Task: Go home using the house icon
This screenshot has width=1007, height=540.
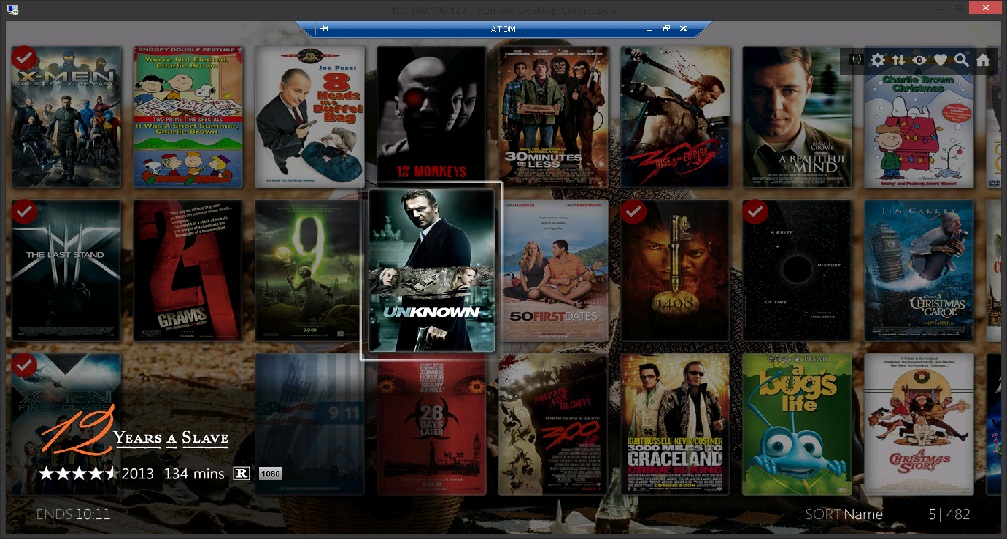Action: click(x=983, y=61)
